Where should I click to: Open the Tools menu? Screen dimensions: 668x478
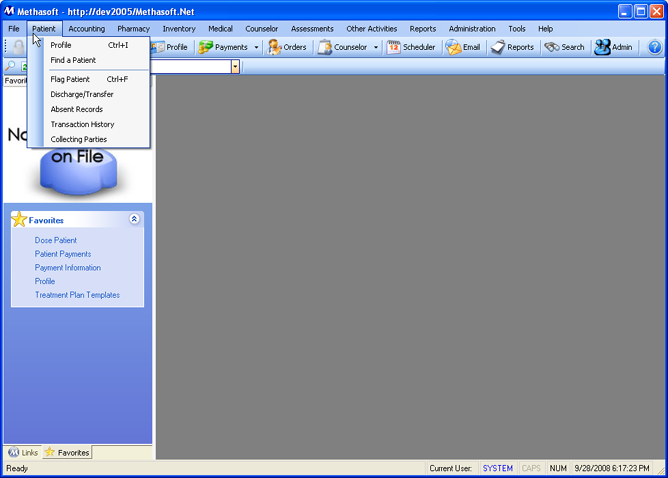coord(517,29)
